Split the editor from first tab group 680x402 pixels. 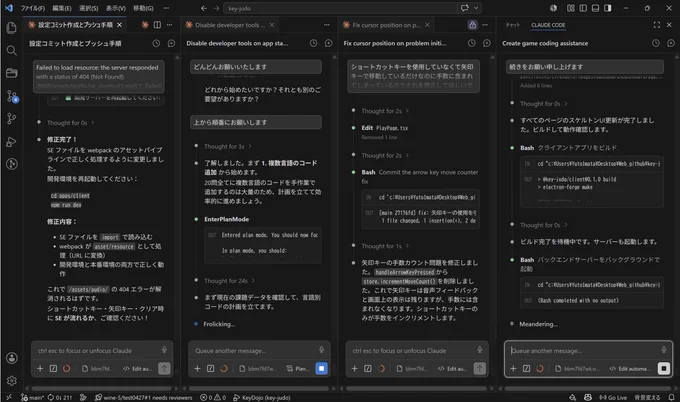[x=157, y=25]
